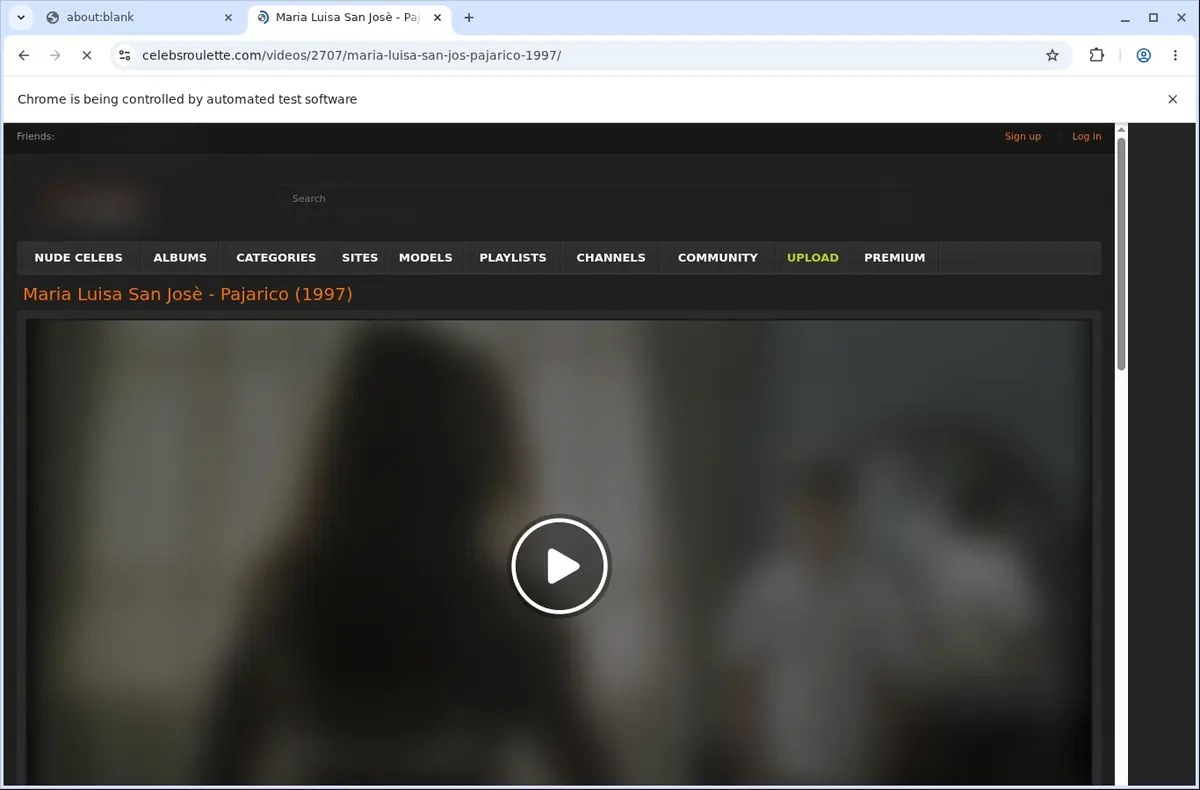Screen dimensions: 1200x790
Task: Minimize the Chrome window
Action: 1126,17
